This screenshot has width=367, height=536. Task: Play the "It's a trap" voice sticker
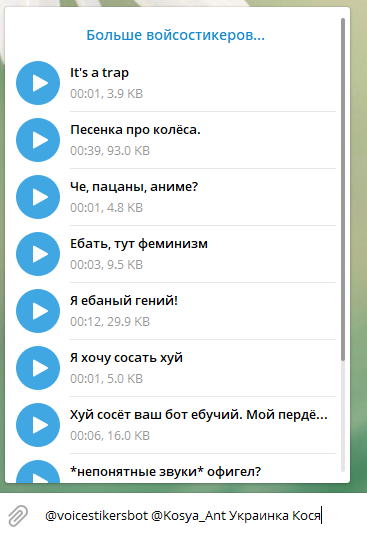click(x=38, y=83)
